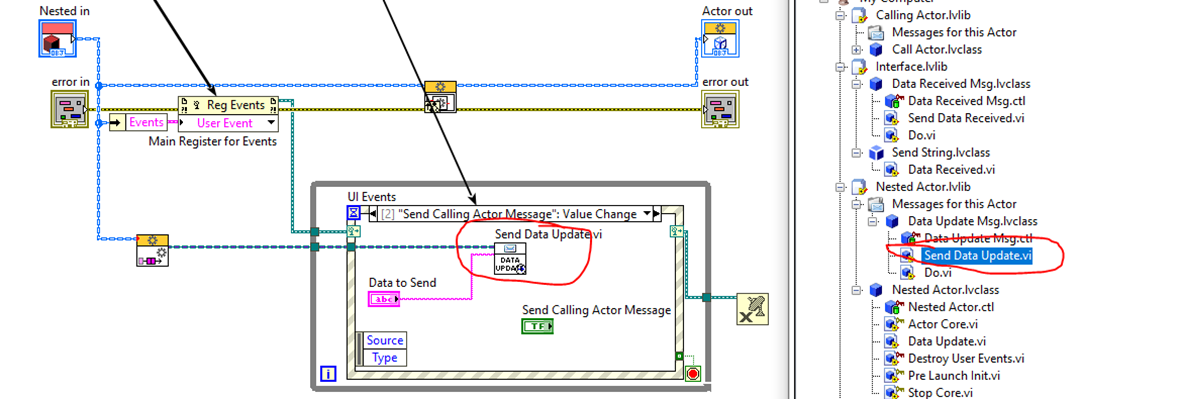Collapse Nested Actor.lvclass
1179x399 pixels.
856,290
